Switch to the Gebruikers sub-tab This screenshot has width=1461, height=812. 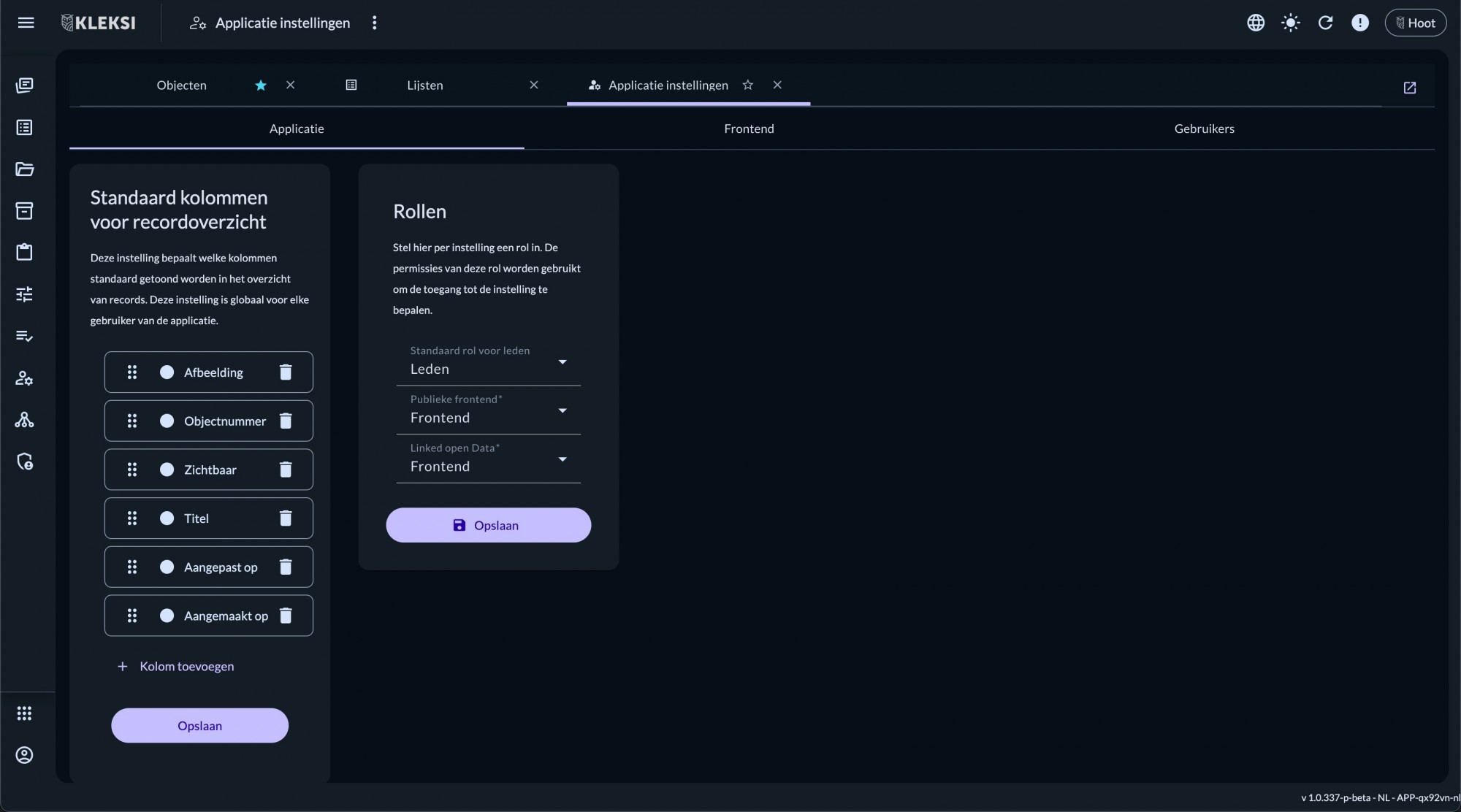tap(1205, 129)
